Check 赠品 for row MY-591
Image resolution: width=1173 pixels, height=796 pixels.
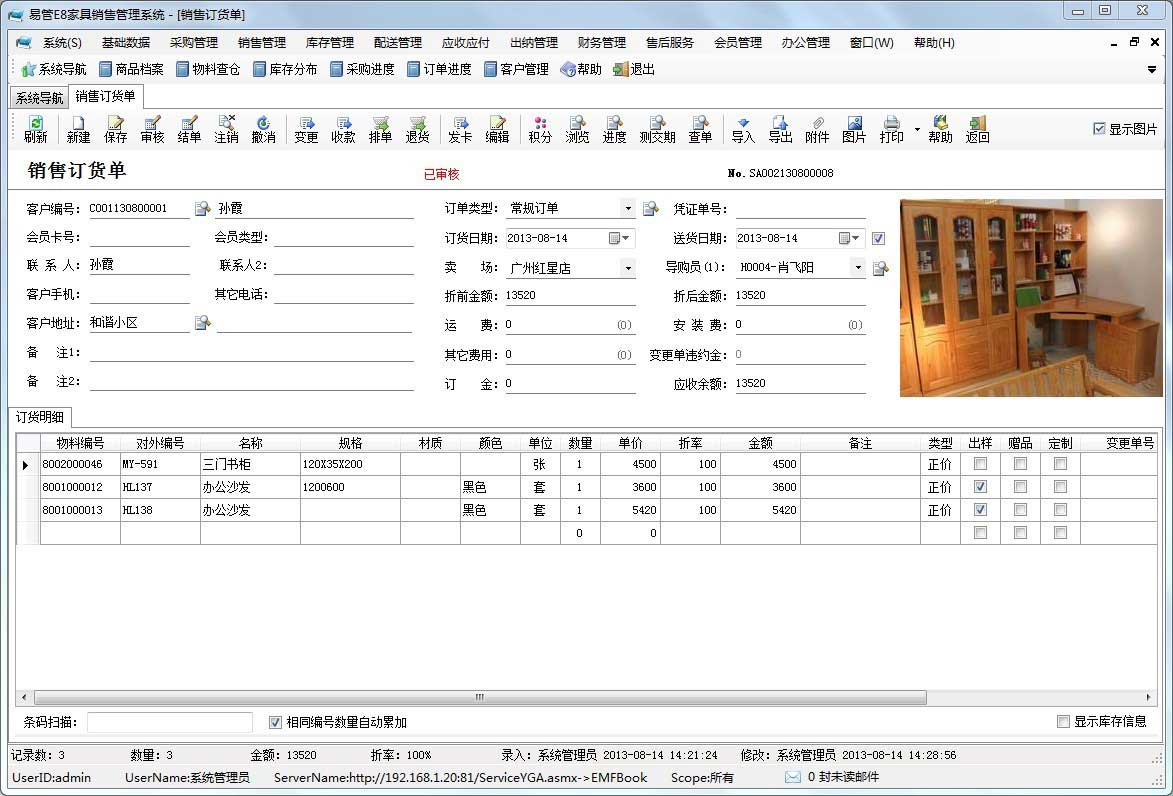pos(1020,463)
